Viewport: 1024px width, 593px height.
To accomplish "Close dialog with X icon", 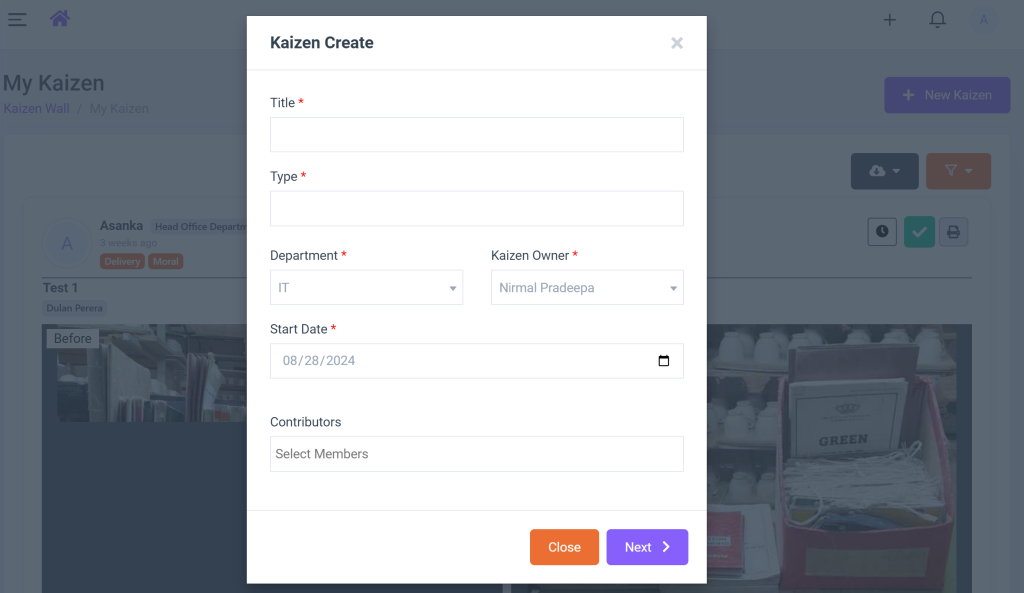I will [677, 43].
